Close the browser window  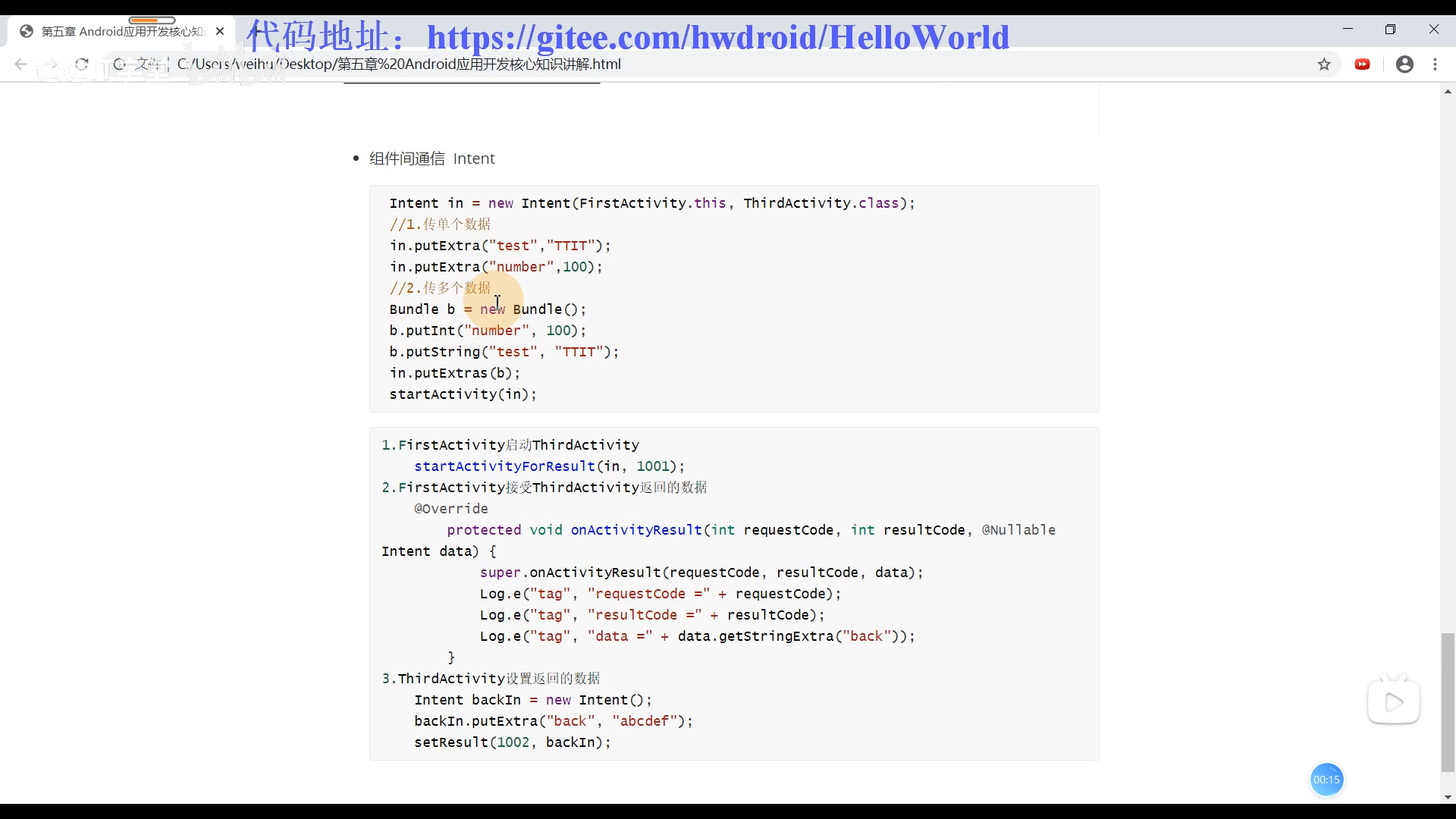click(1433, 29)
